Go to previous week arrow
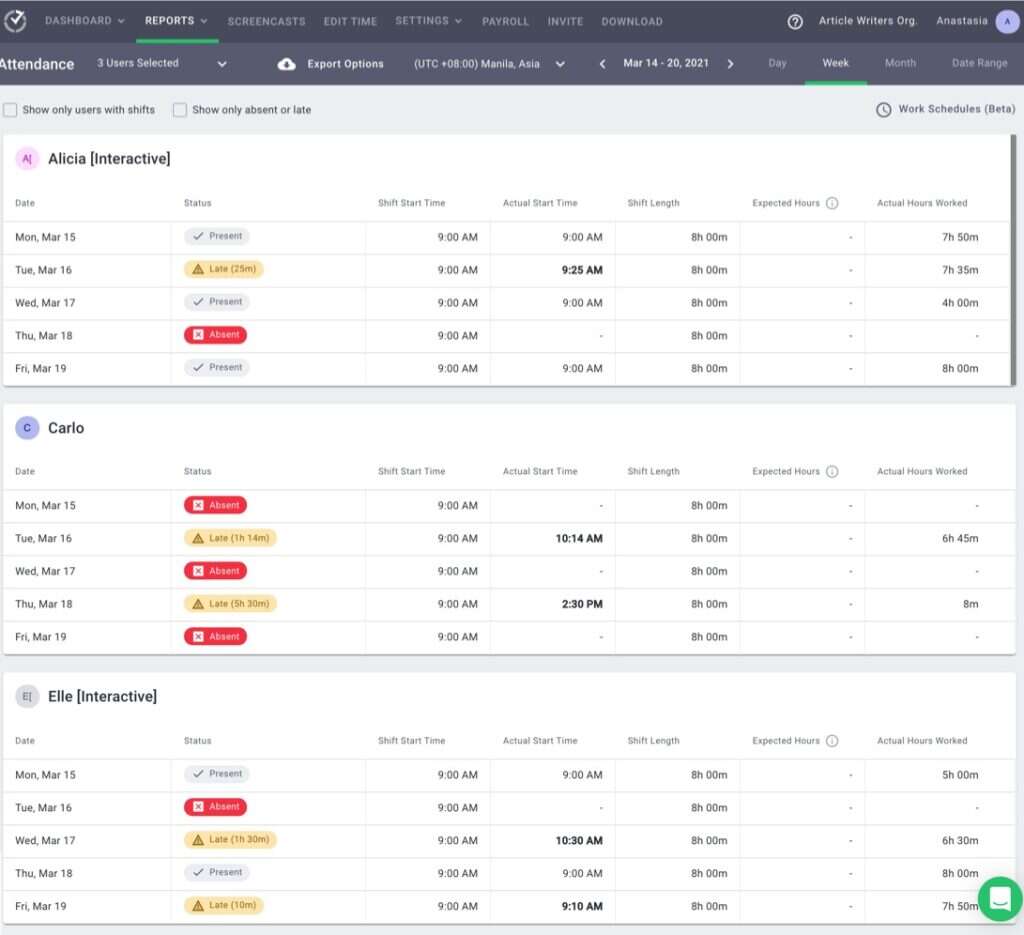The height and width of the screenshot is (935, 1024). [603, 64]
